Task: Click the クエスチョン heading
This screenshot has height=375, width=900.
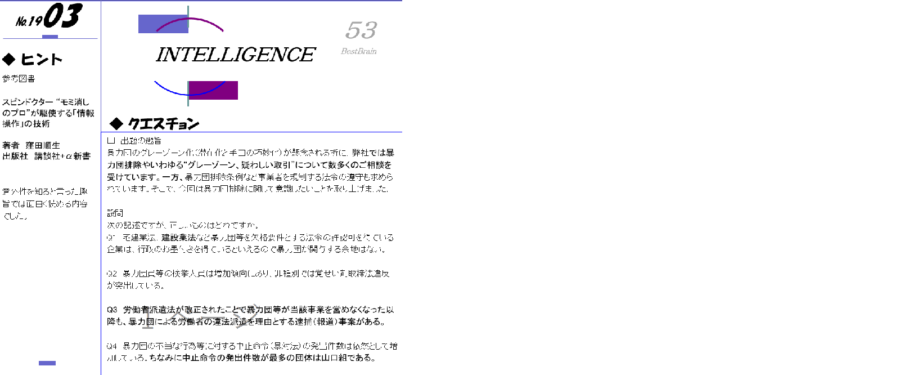Action: tap(164, 123)
